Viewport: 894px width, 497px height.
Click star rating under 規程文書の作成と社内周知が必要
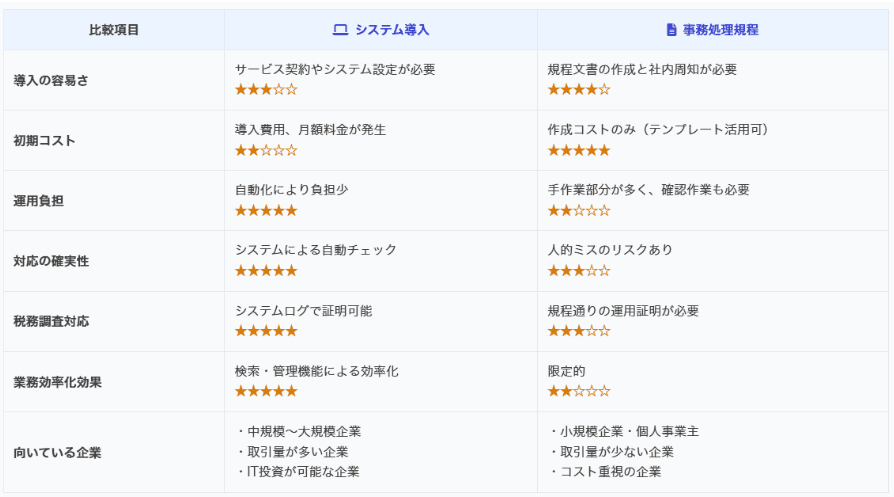(x=579, y=90)
